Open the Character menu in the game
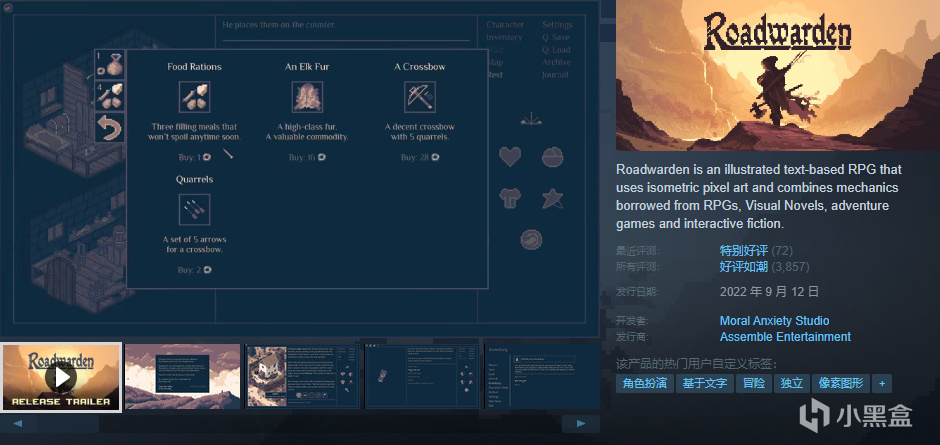 (x=505, y=25)
